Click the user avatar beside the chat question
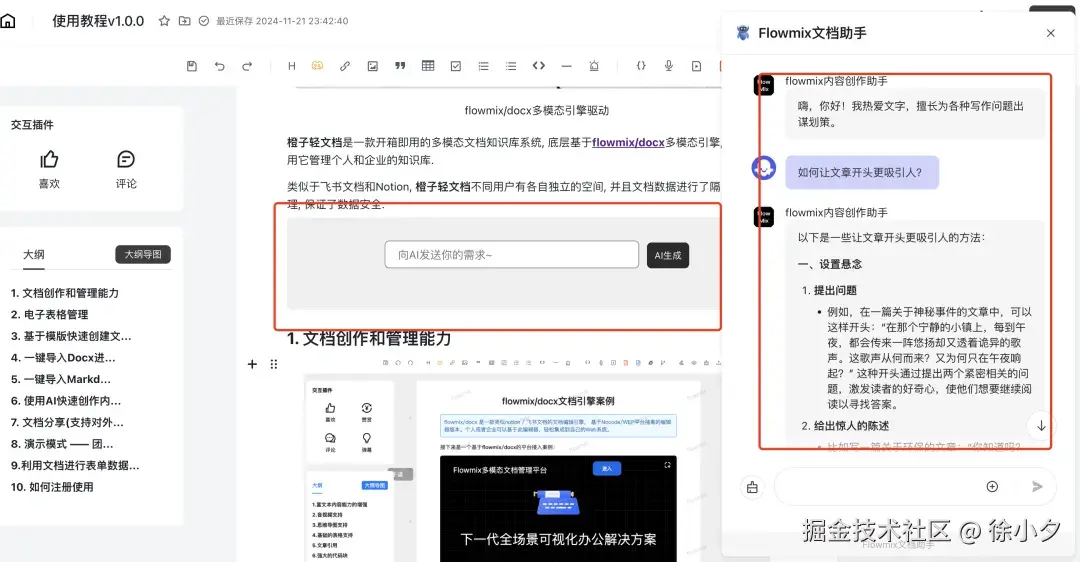The width and height of the screenshot is (1080, 562). coord(763,167)
